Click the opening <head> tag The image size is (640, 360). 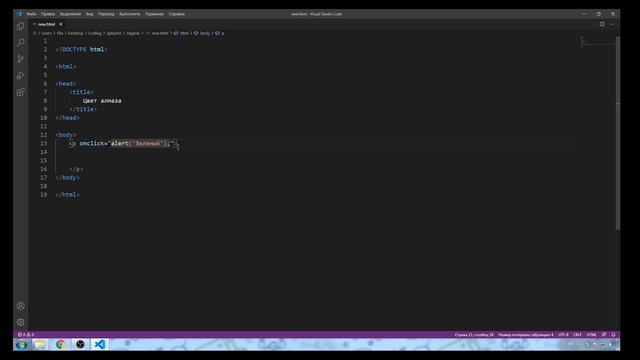click(66, 84)
